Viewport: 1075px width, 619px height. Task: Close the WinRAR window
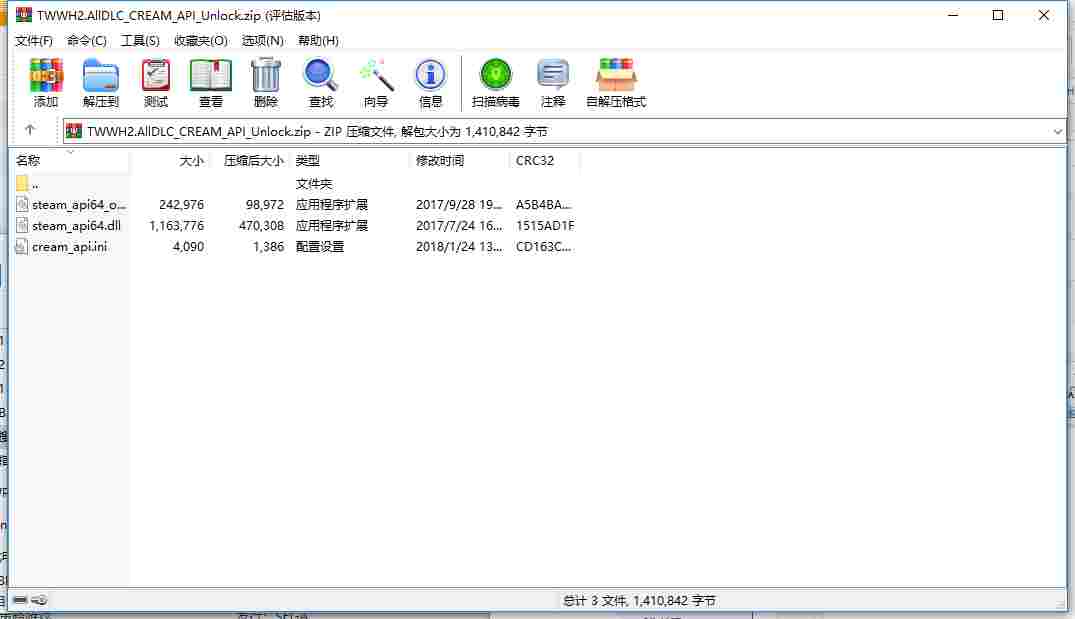pos(1043,15)
